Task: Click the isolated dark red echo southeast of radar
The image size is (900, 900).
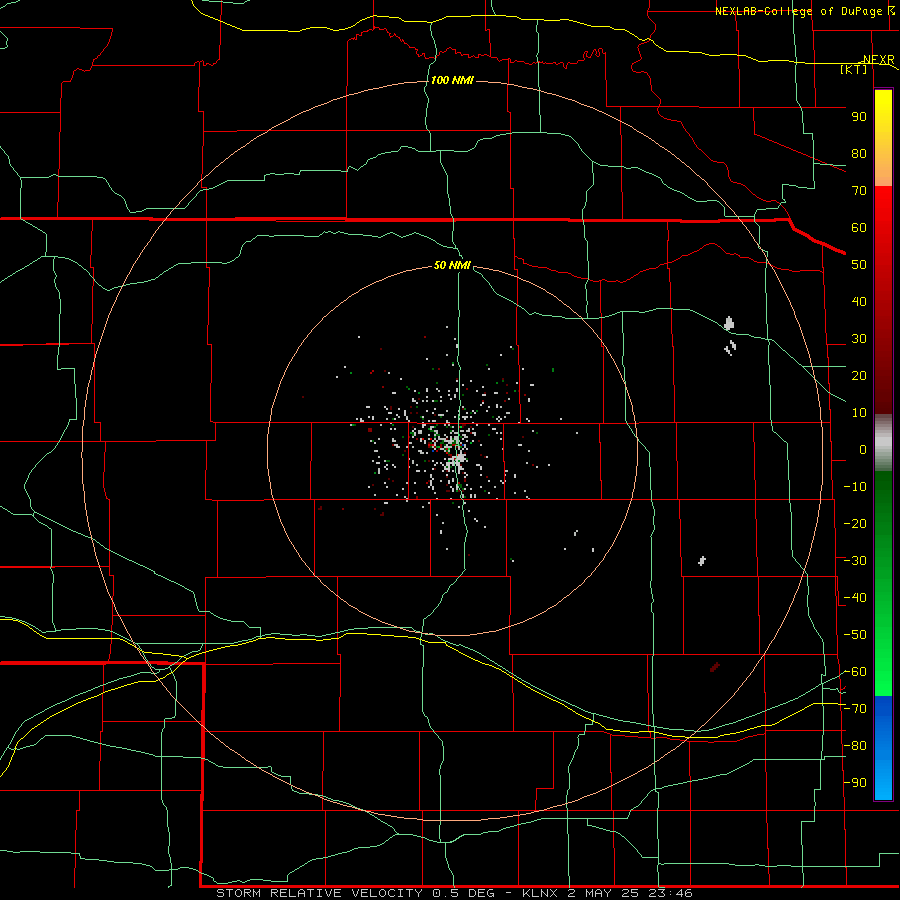Action: 715,666
